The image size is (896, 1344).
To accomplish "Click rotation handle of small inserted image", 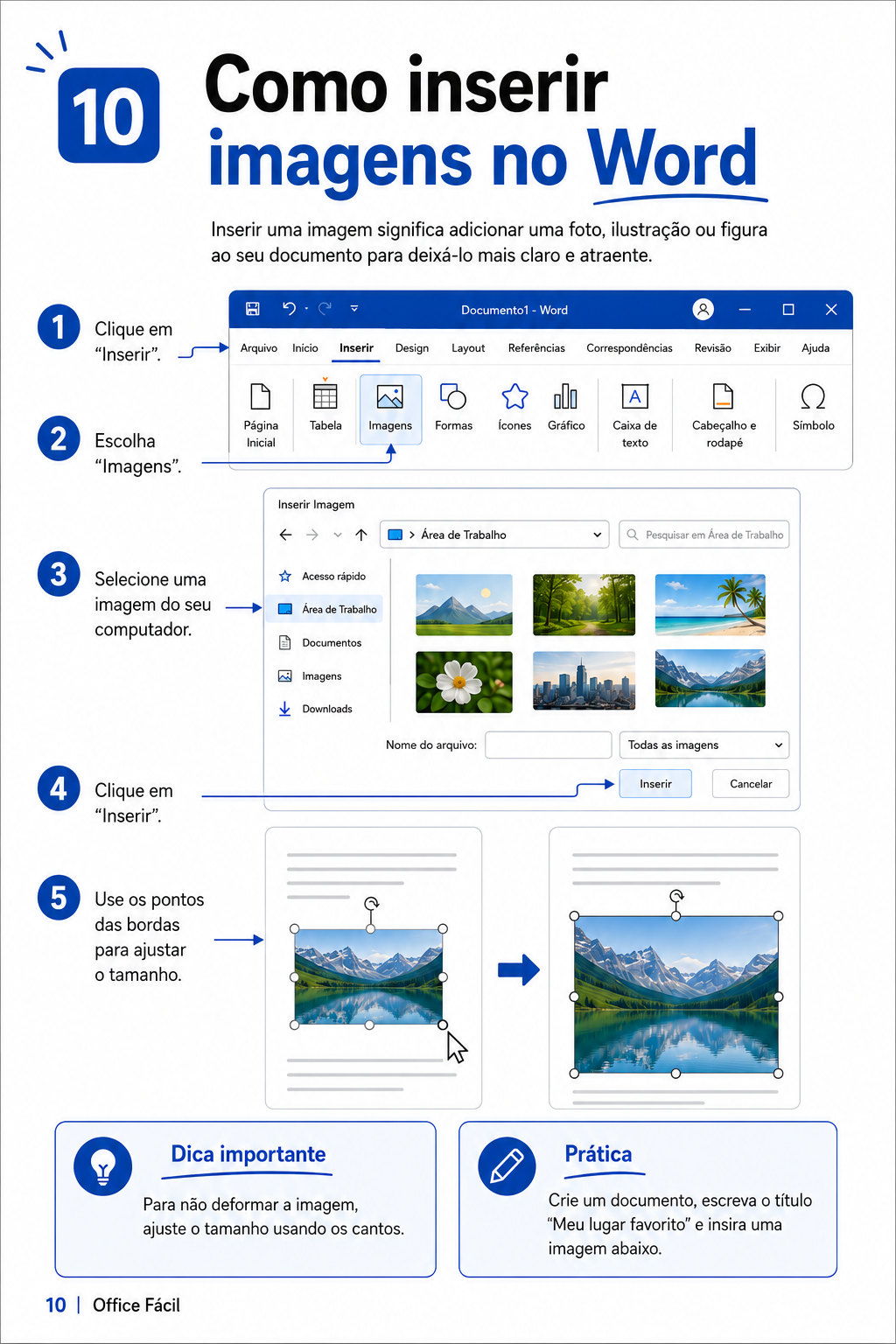I will [371, 903].
